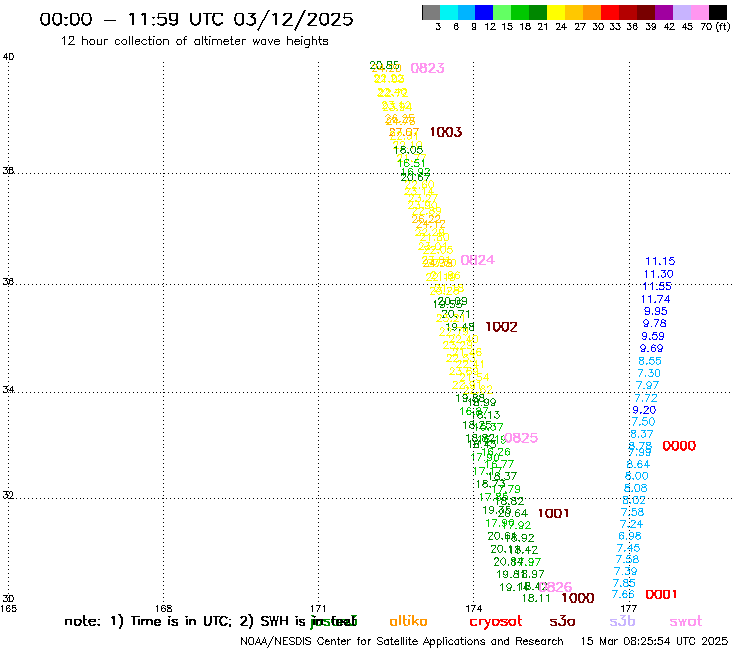Click the cyan swatch in the color legend
Viewport: 740px width, 650px height.
[449, 12]
